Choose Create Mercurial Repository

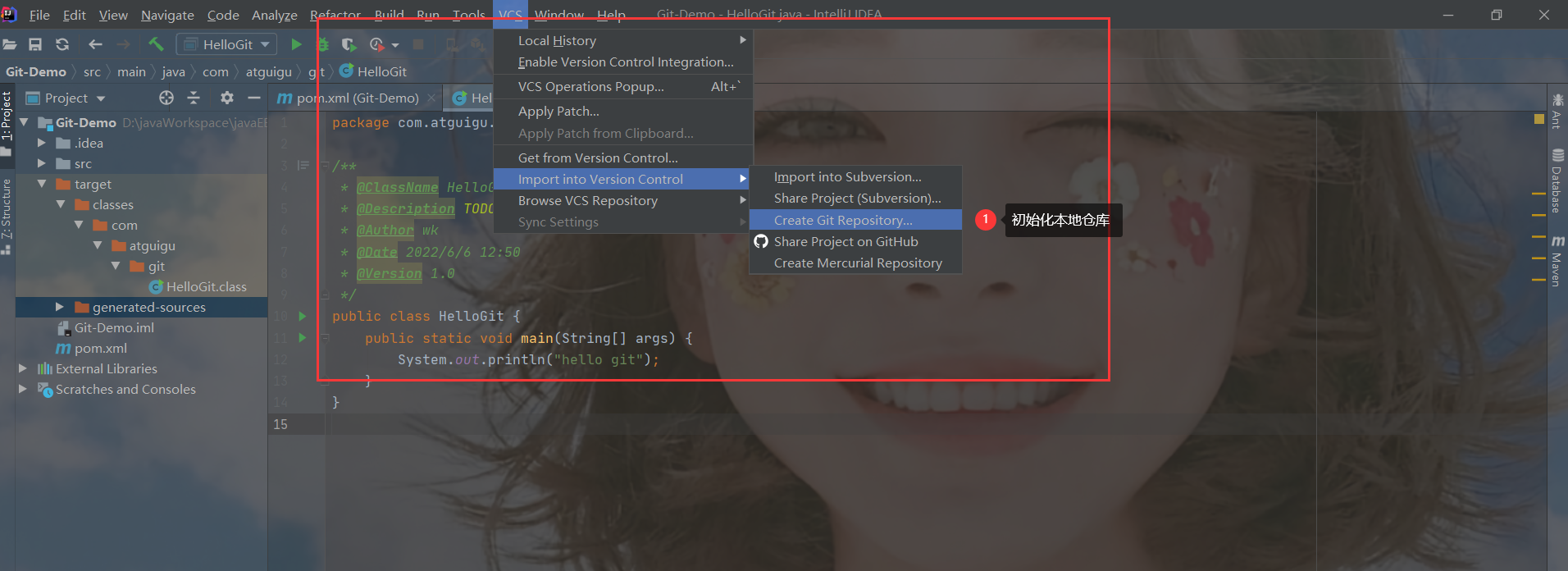(855, 263)
